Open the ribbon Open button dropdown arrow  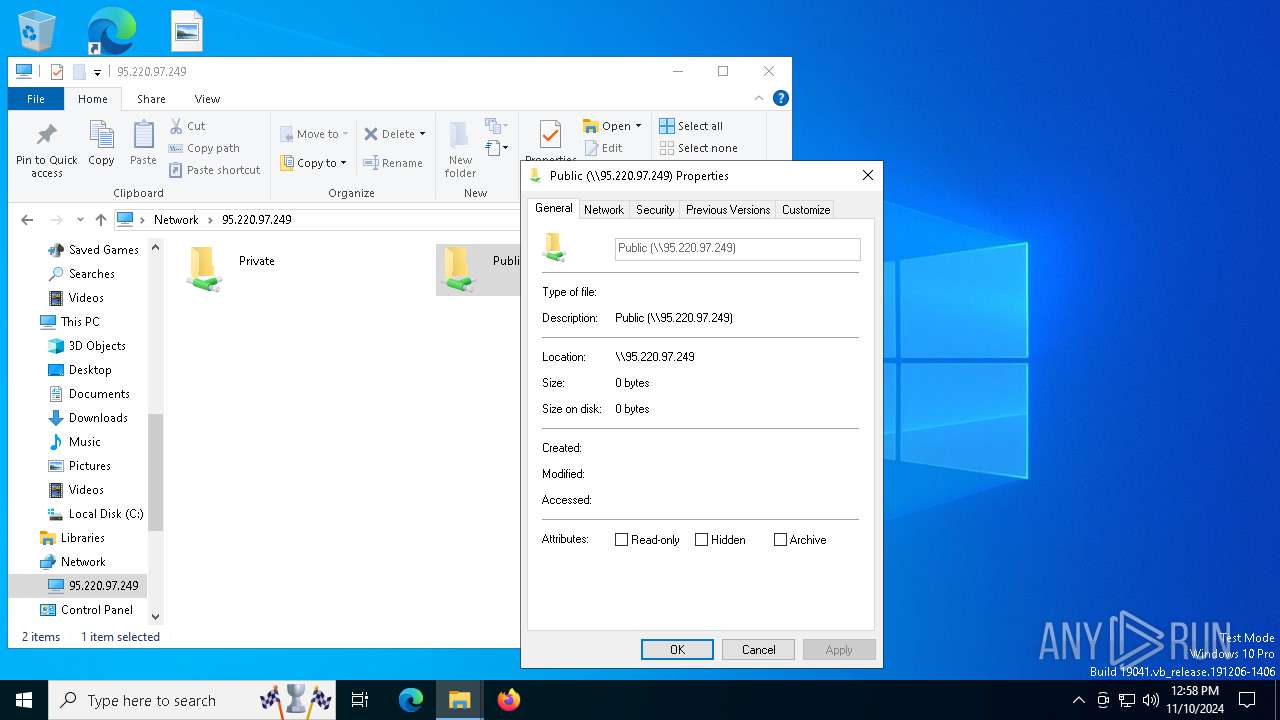pyautogui.click(x=638, y=126)
